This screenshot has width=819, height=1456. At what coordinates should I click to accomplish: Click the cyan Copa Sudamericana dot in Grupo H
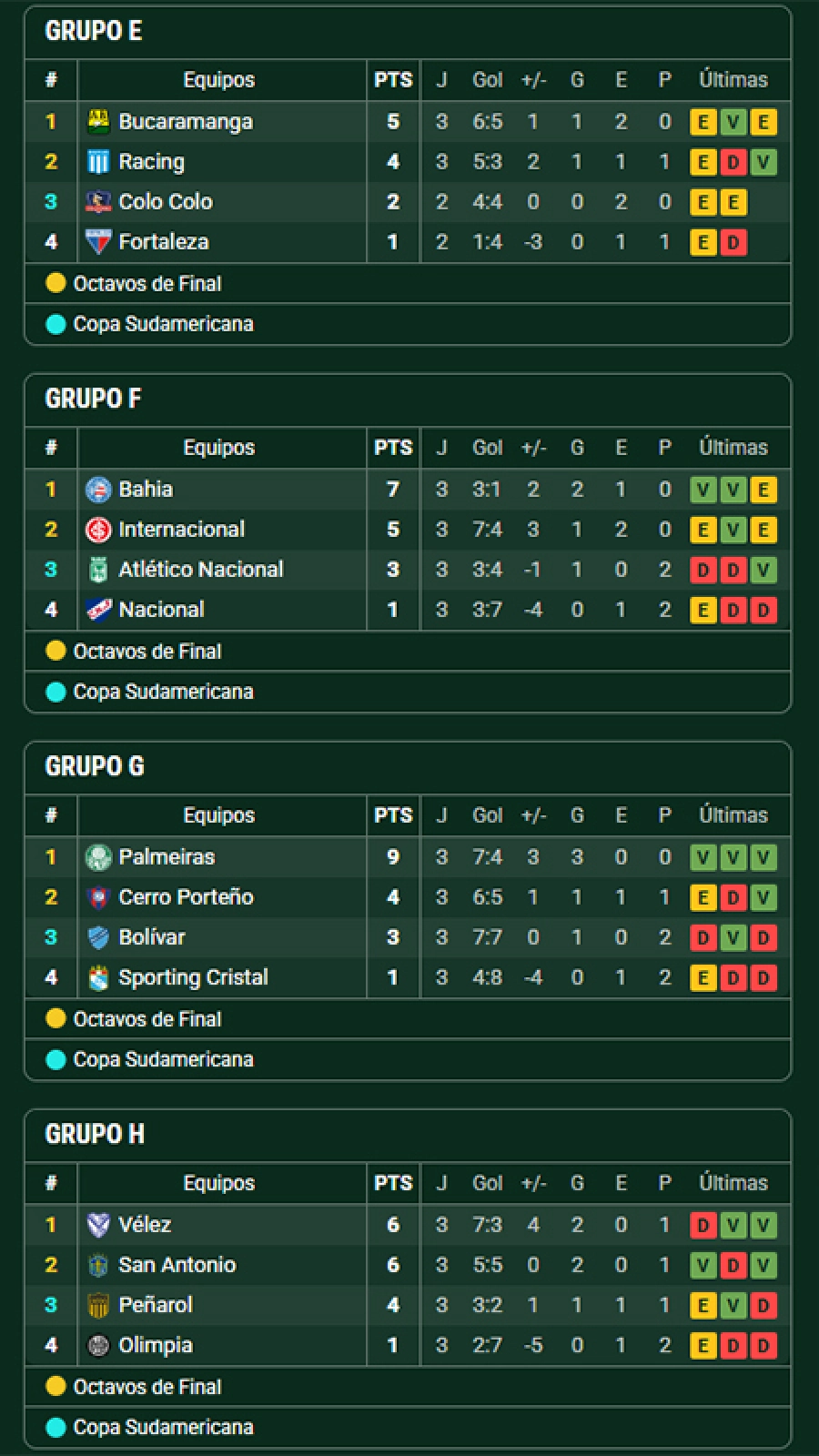coord(56,1427)
